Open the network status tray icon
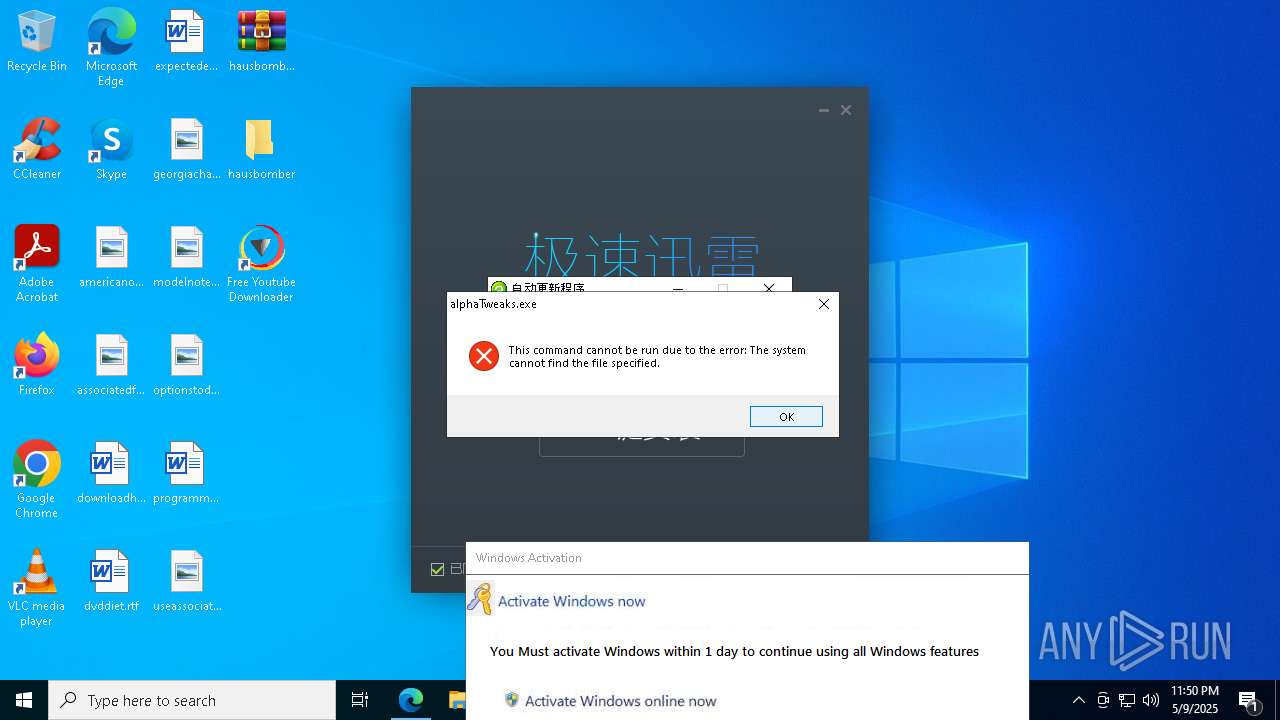The width and height of the screenshot is (1280, 720). [1127, 700]
